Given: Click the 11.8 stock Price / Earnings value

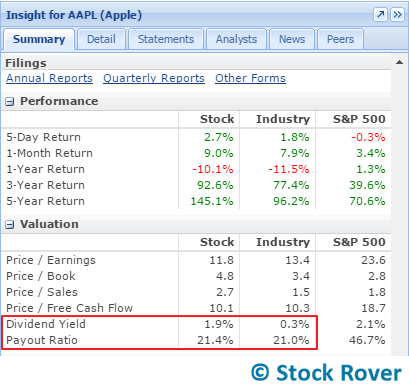Looking at the screenshot, I should [x=221, y=260].
